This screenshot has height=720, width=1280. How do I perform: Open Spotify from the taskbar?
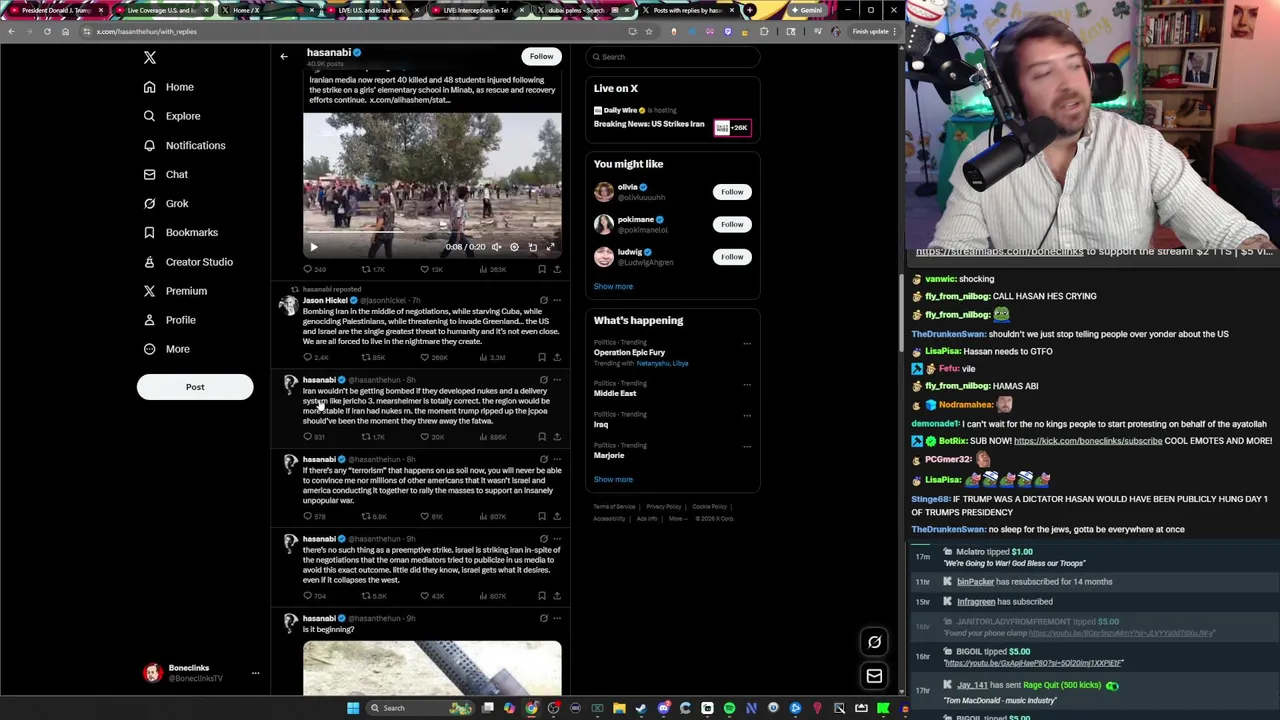tap(729, 708)
